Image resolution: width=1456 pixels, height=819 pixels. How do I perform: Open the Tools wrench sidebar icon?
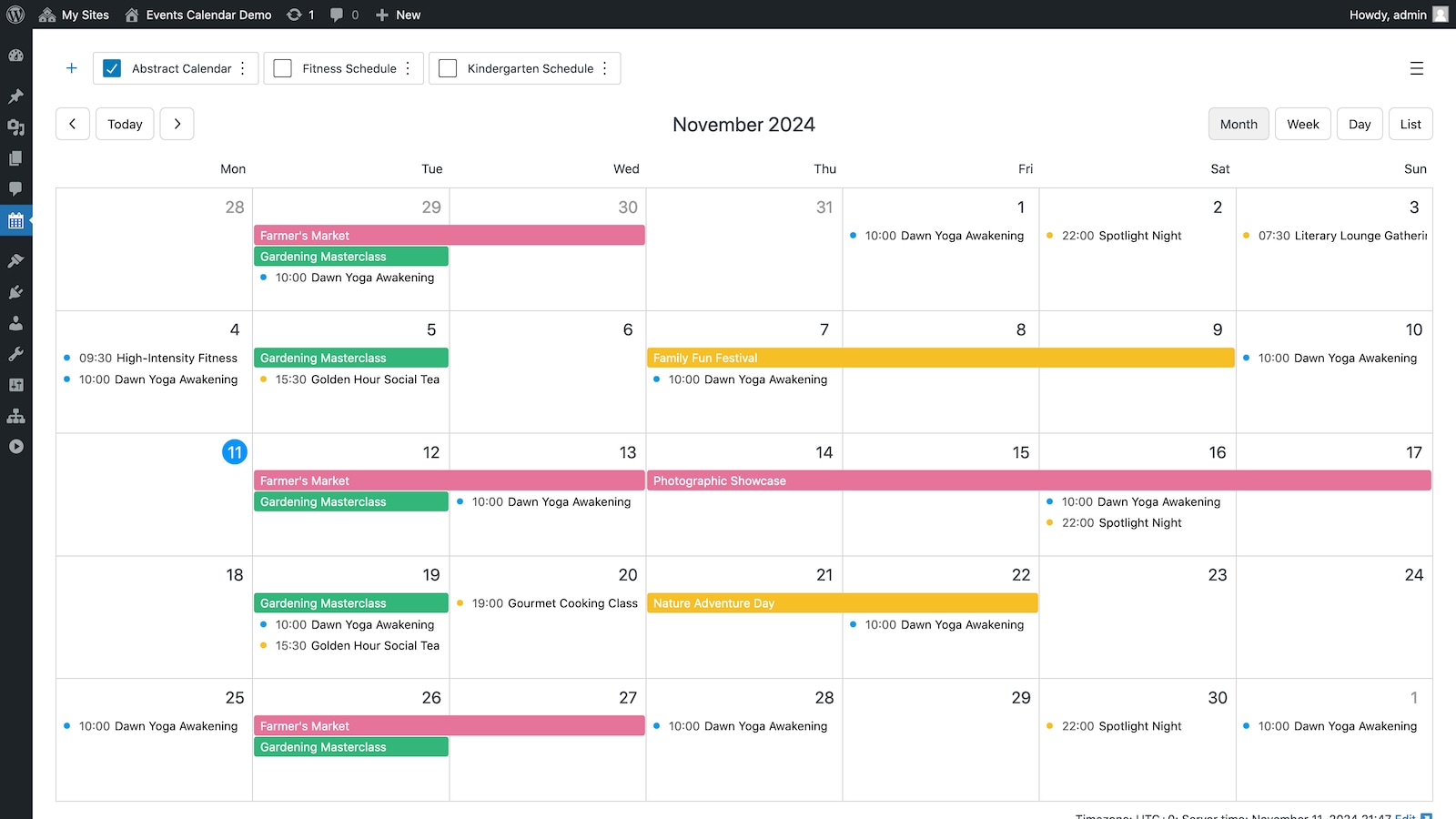[x=15, y=354]
